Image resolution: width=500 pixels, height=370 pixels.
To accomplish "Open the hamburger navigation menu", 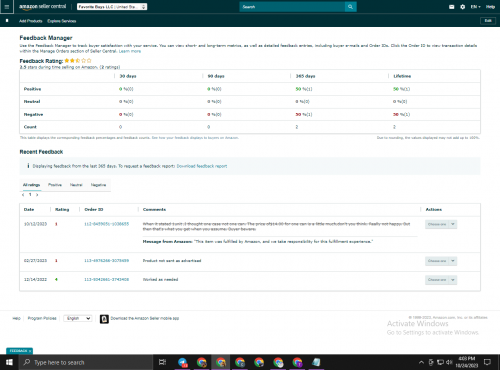I will coord(7,7).
